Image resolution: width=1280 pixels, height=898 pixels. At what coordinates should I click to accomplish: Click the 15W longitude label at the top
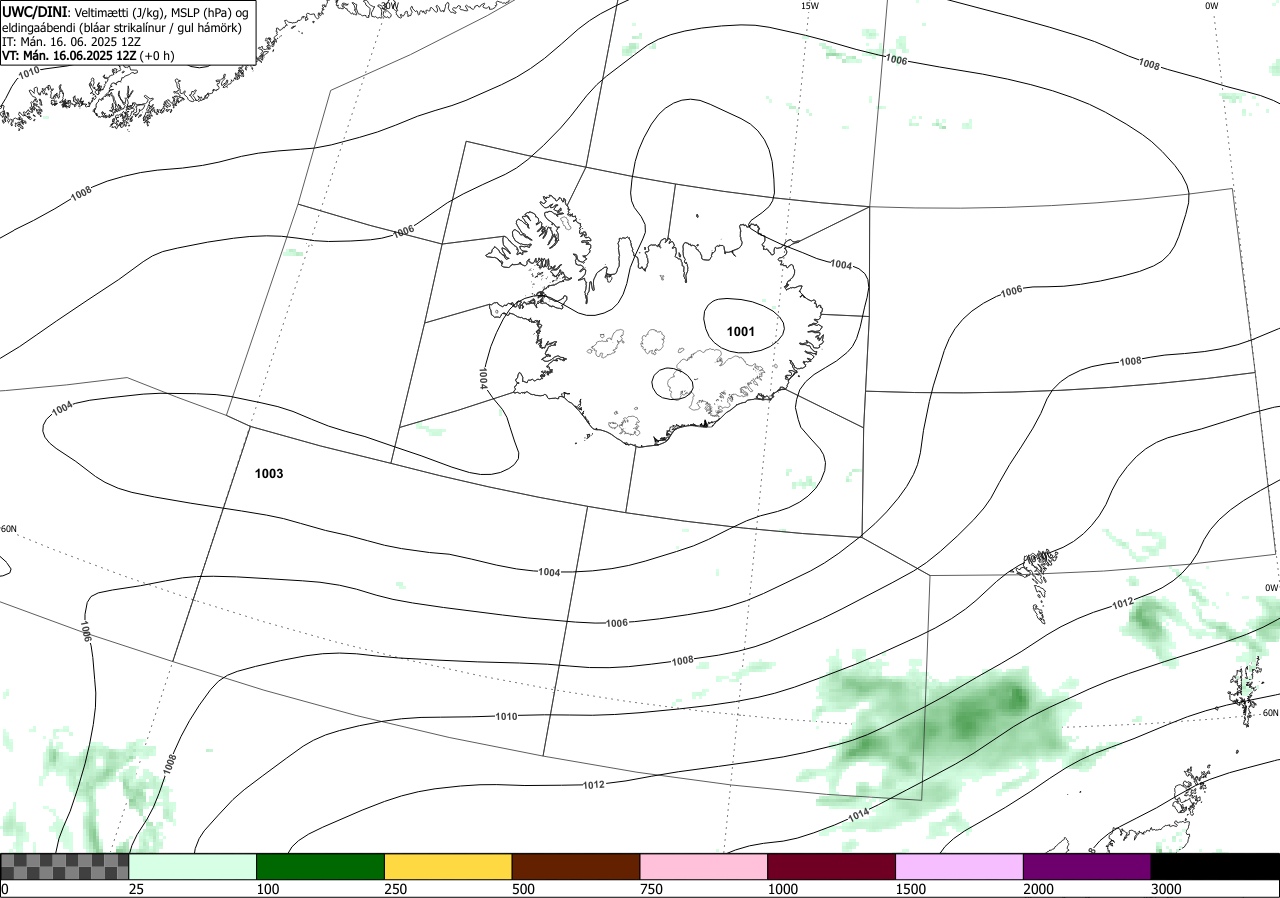(810, 6)
